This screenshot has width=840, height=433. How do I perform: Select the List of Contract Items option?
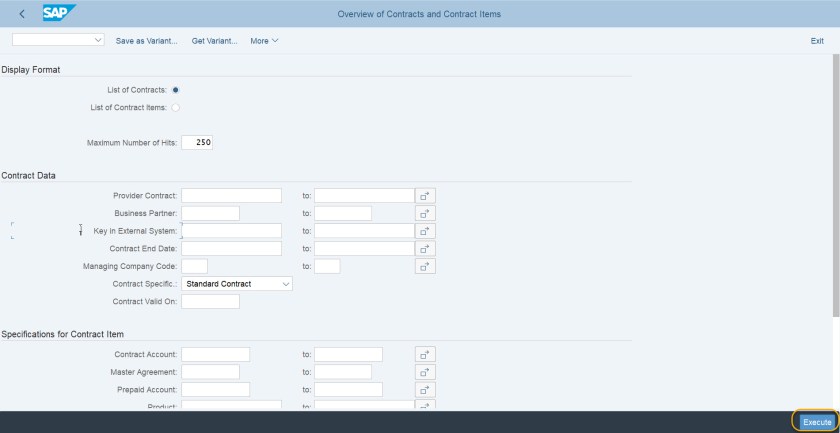pyautogui.click(x=176, y=107)
